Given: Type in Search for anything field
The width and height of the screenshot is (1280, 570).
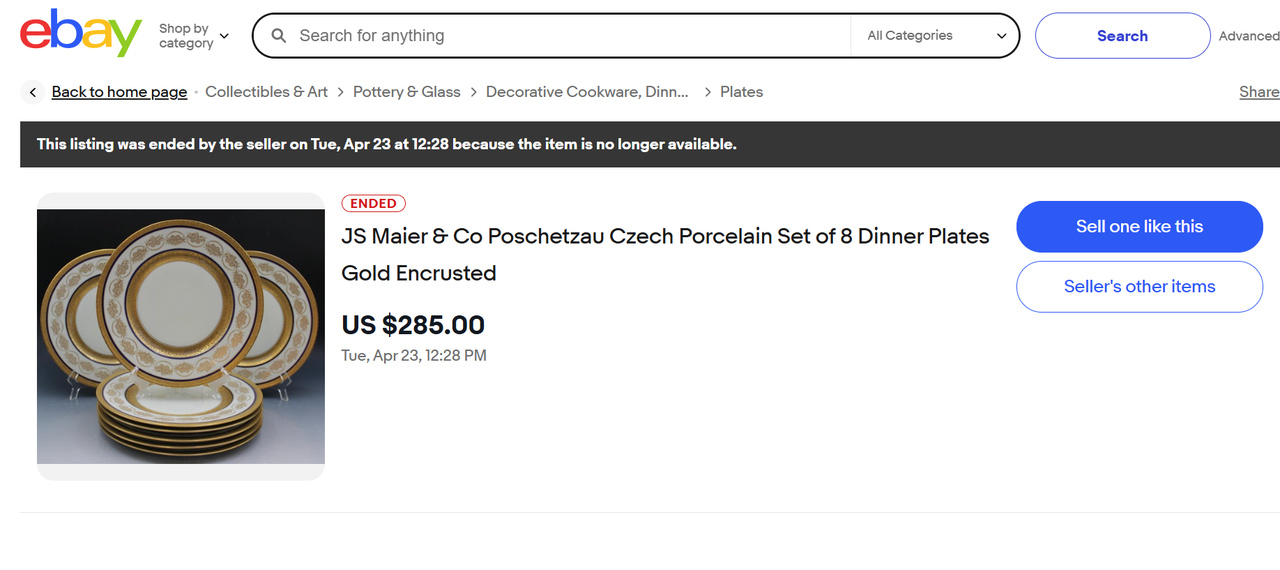Looking at the screenshot, I should coord(570,36).
